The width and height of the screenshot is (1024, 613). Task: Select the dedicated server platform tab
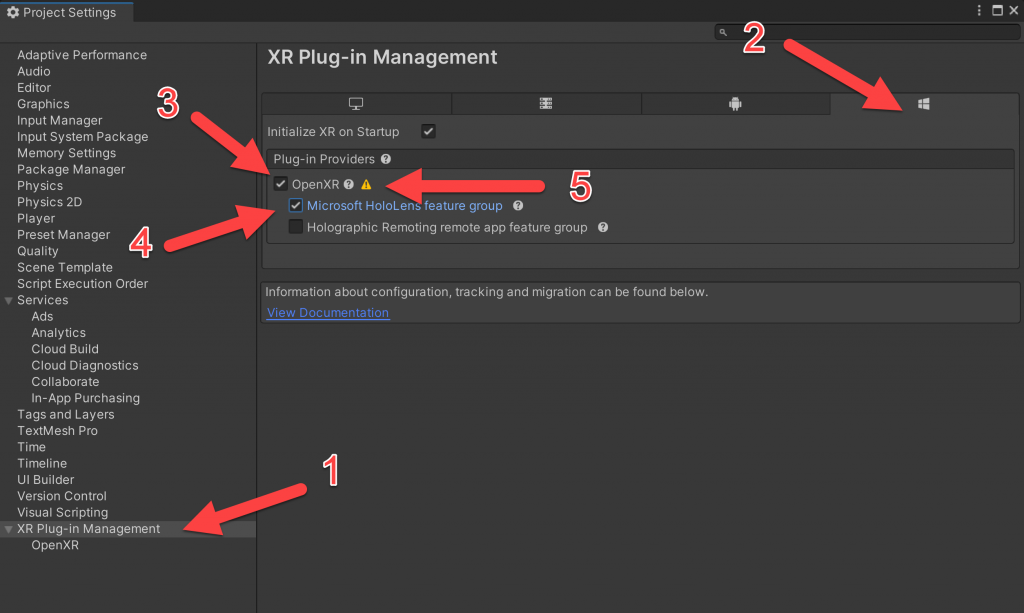546,104
